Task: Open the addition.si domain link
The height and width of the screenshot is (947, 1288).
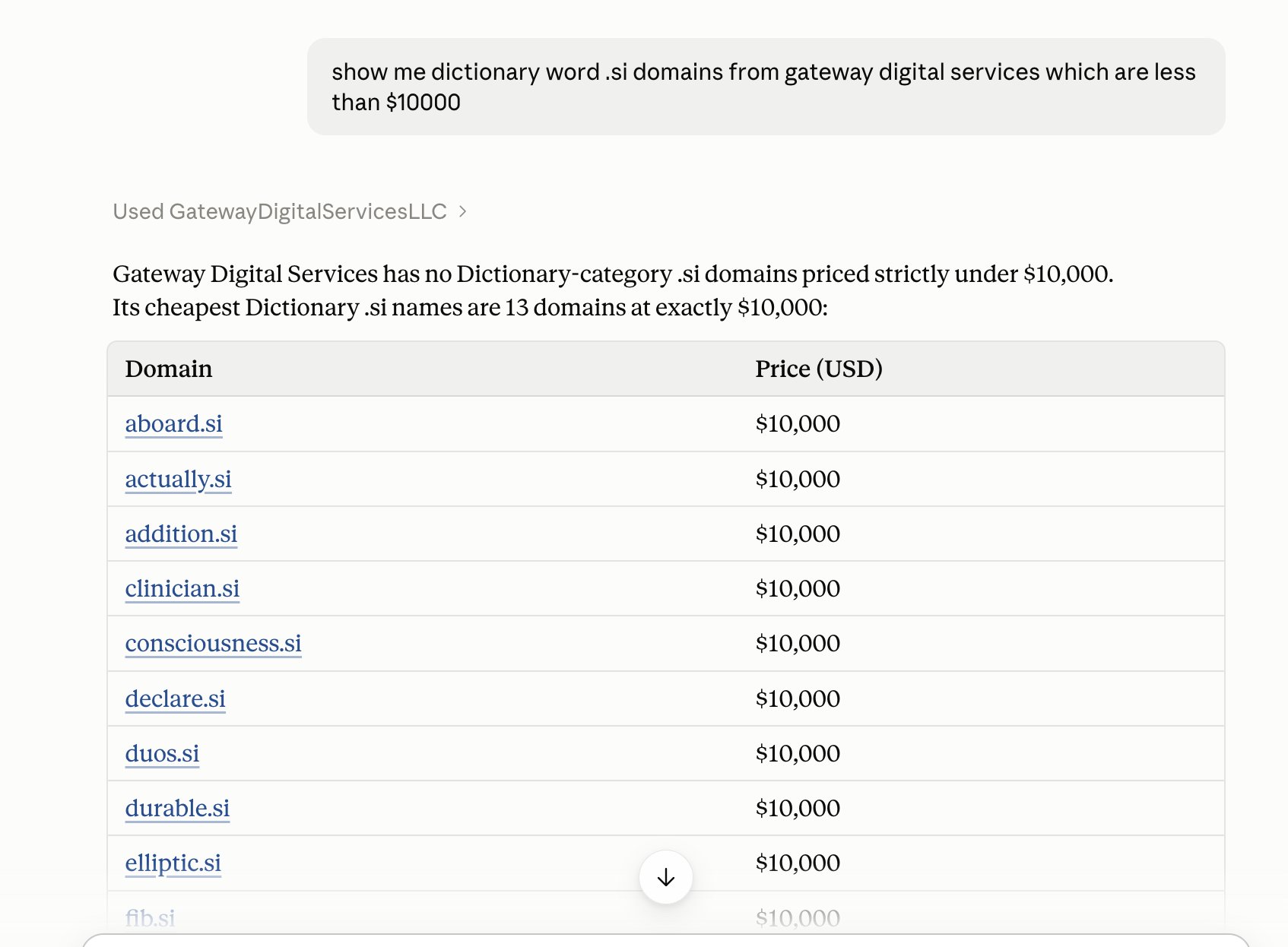Action: (181, 534)
